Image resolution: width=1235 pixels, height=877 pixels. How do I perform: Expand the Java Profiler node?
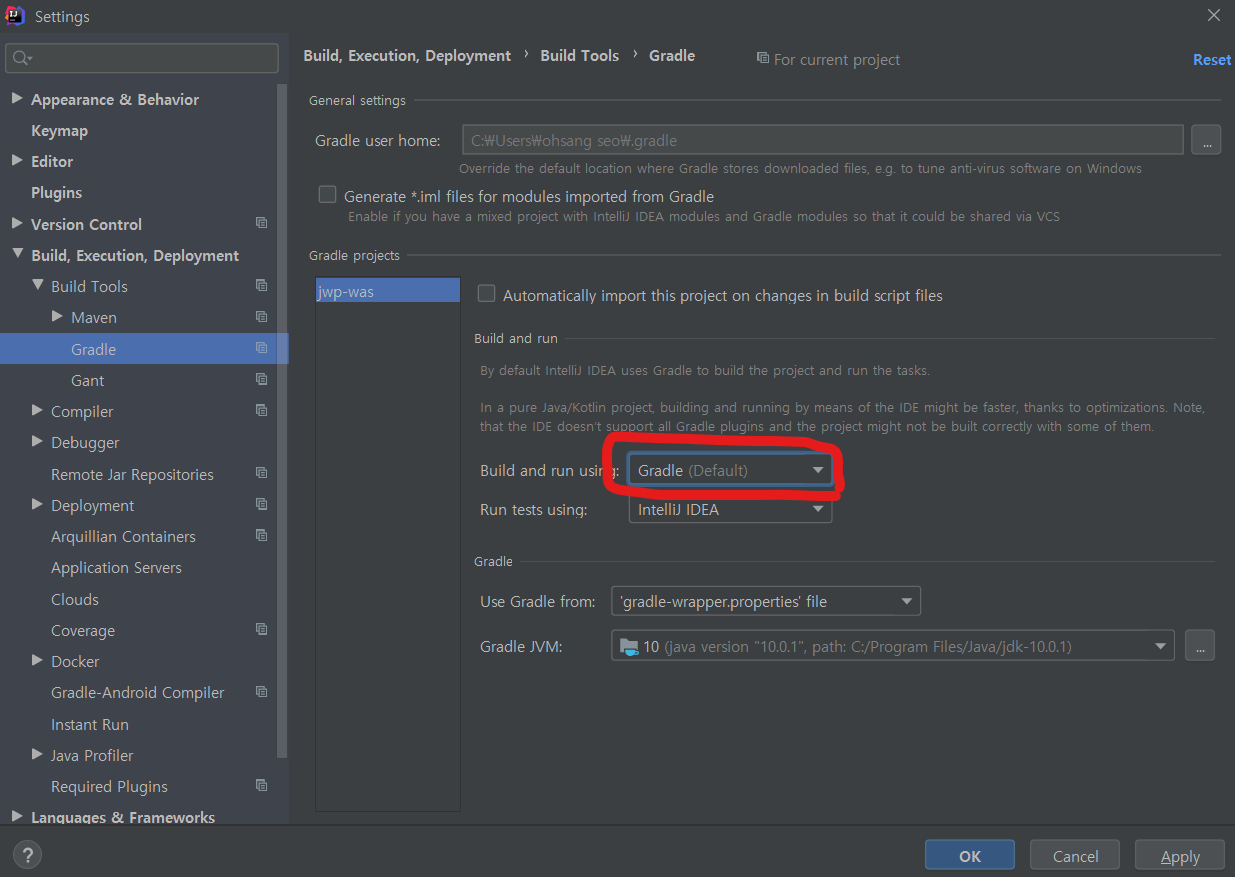pos(37,754)
